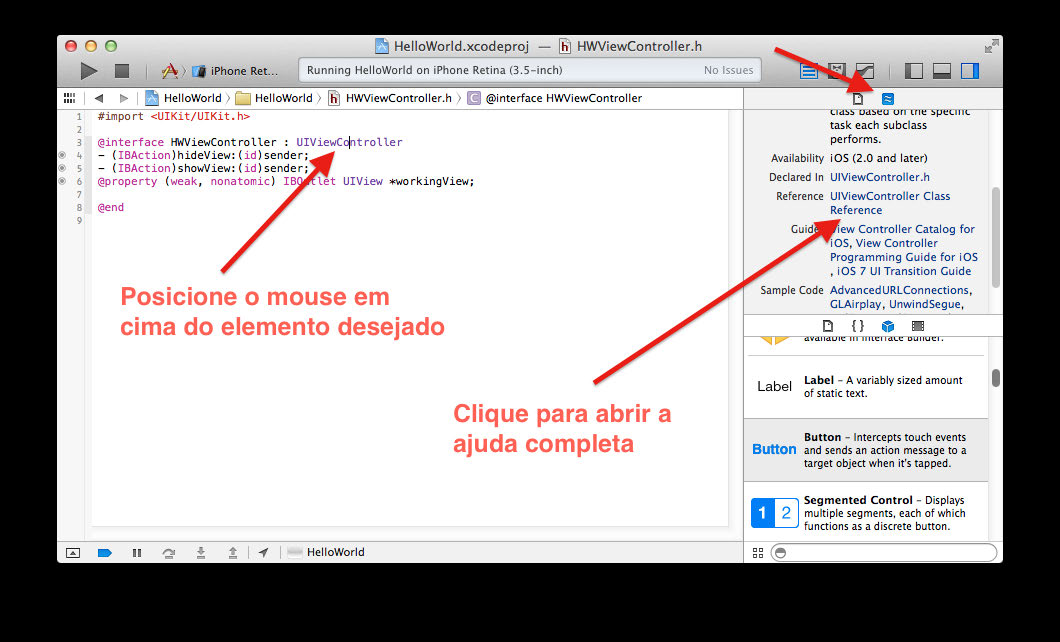The width and height of the screenshot is (1060, 642).
Task: Select the Quick Help inspector icon
Action: (x=887, y=98)
